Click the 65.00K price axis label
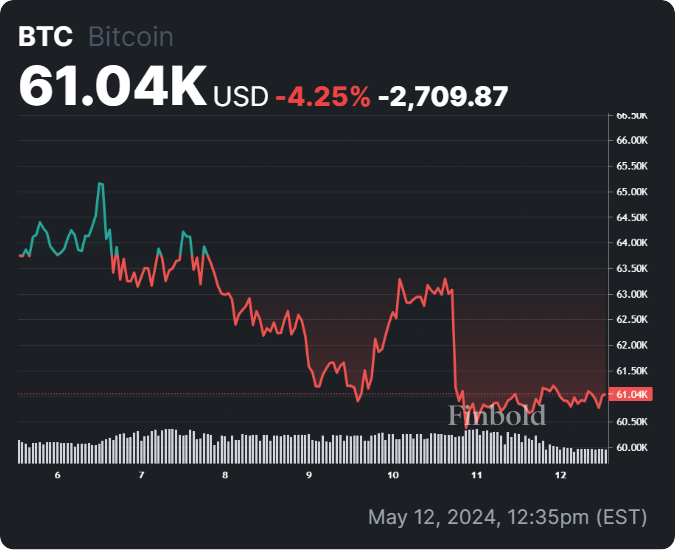675x550 pixels. click(x=633, y=191)
